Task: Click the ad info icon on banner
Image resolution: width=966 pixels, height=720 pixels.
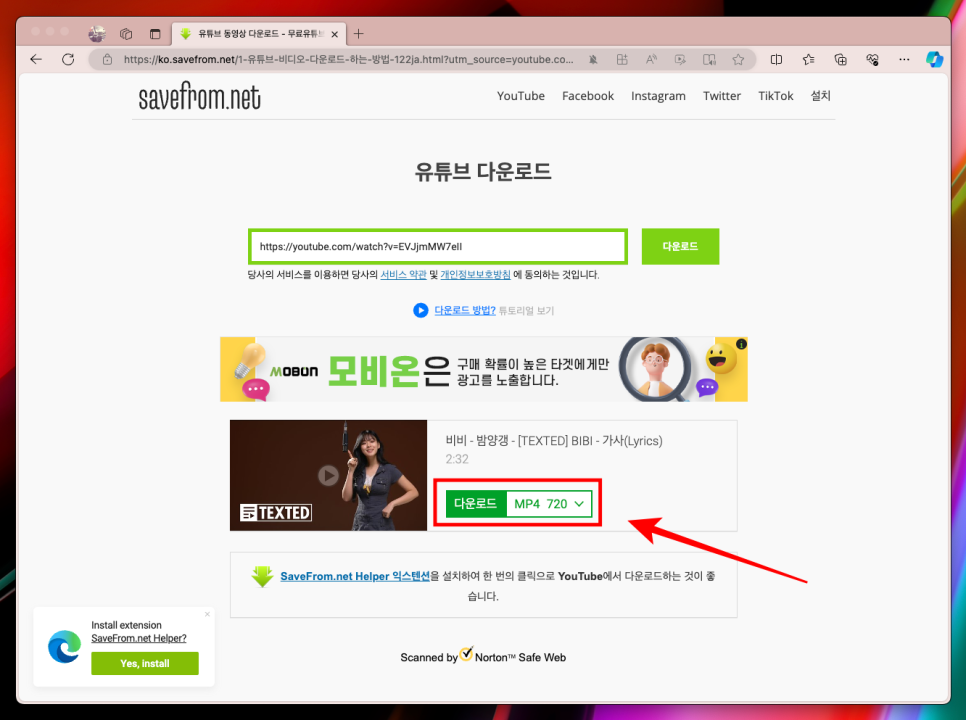Action: 741,344
